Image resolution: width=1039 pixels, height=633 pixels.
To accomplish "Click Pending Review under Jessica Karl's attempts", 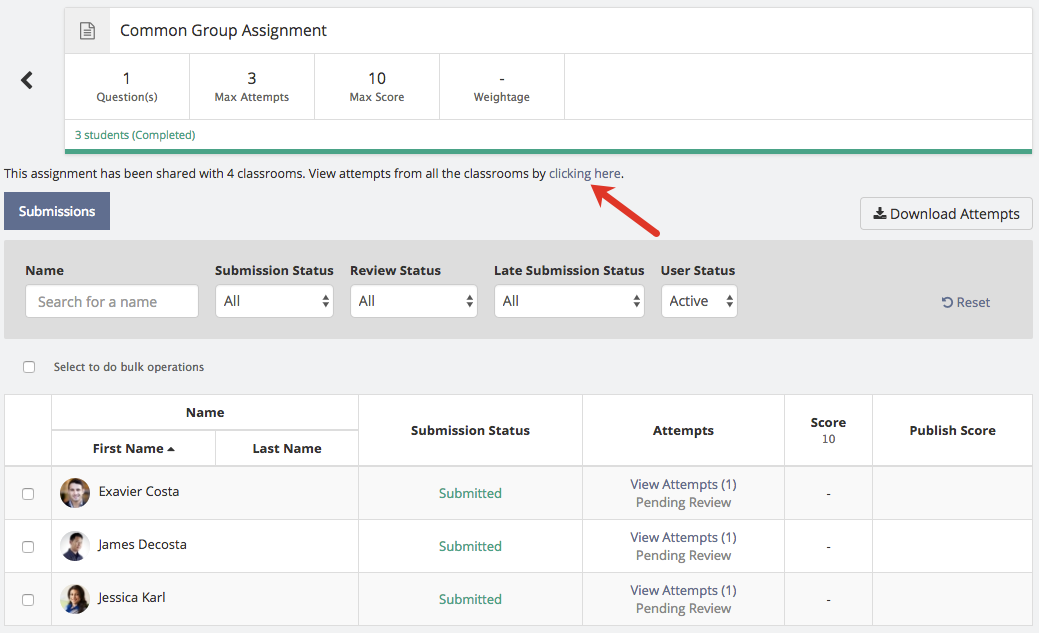I will coord(683,608).
